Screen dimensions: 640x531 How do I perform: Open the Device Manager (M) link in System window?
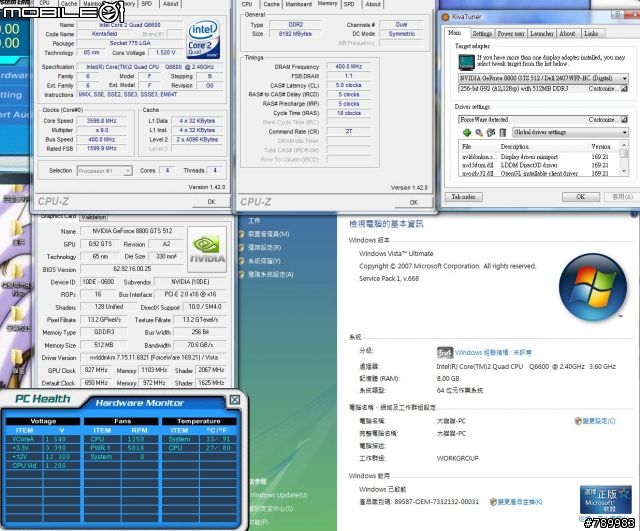coord(269,234)
